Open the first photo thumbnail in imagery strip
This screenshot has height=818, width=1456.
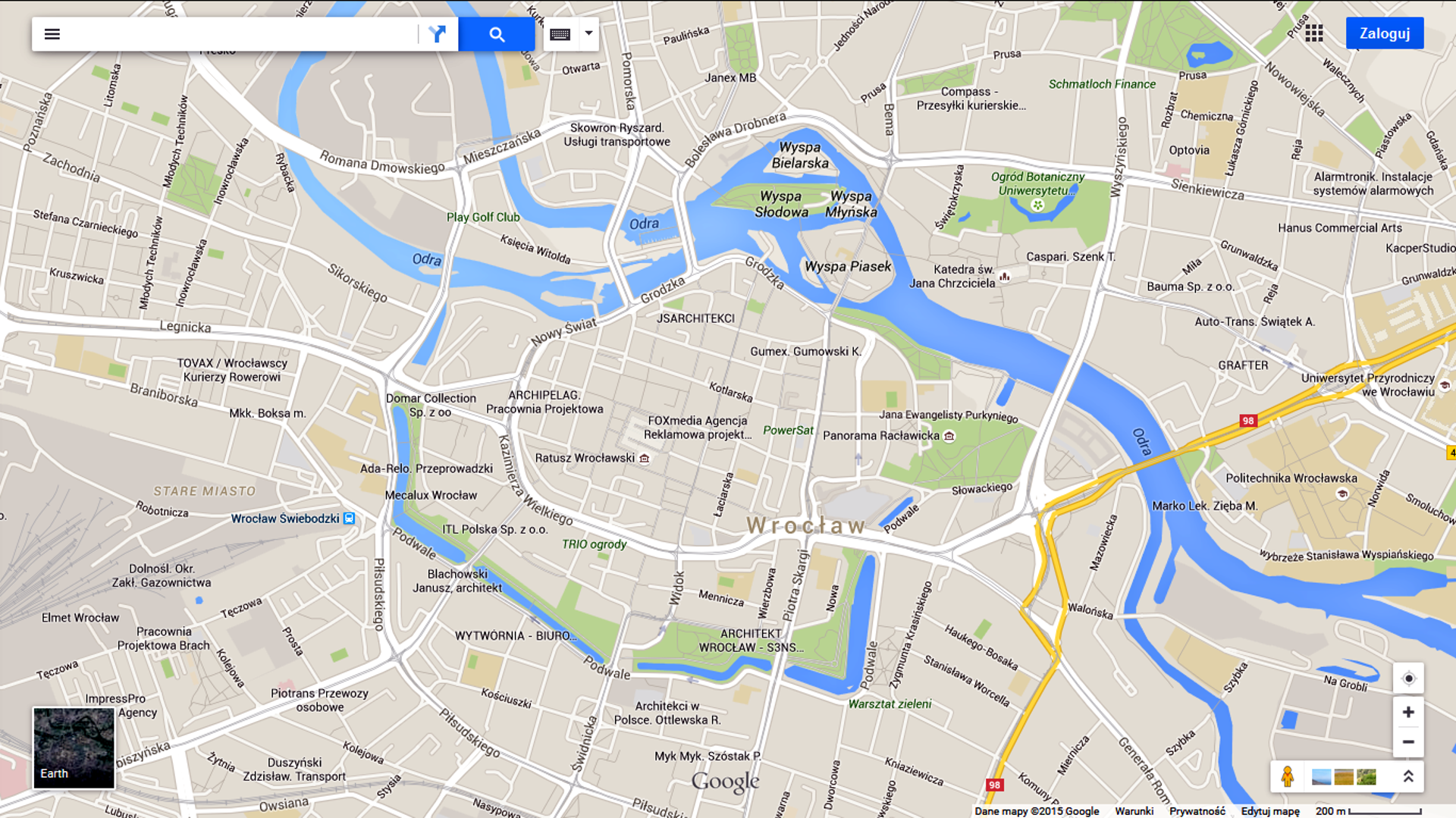pos(1321,777)
